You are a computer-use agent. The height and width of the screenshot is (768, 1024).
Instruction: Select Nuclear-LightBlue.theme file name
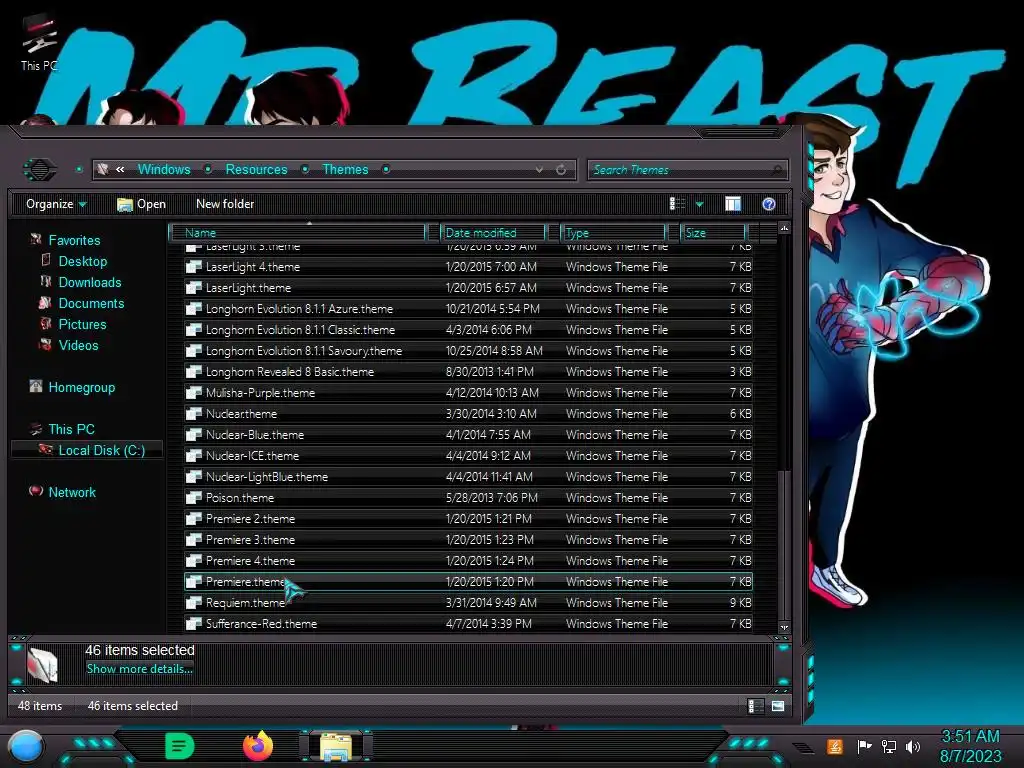click(266, 477)
